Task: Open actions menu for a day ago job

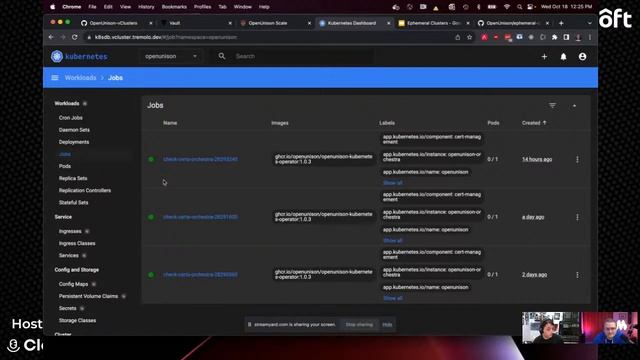Action: [x=577, y=217]
